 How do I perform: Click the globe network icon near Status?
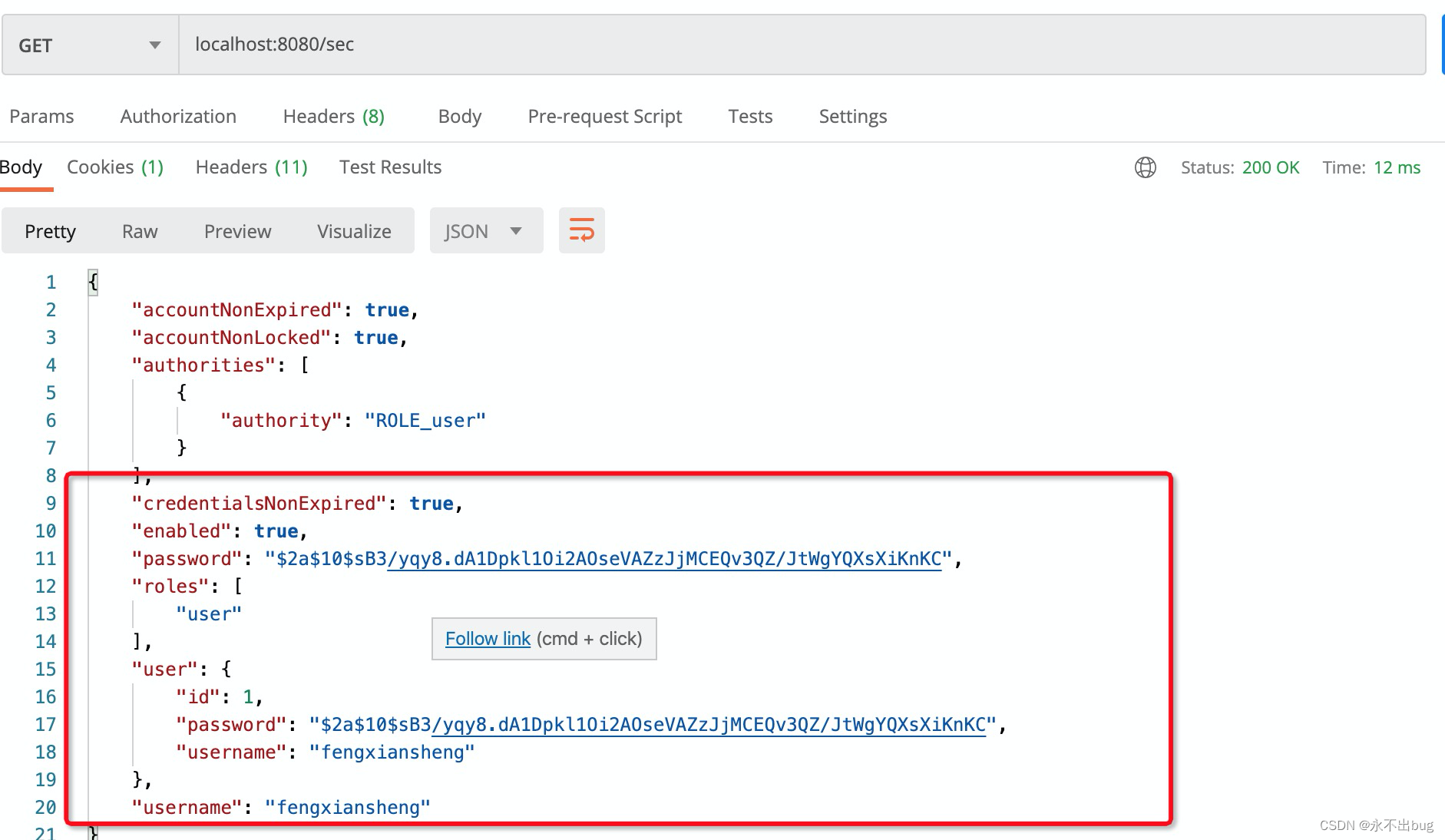(x=1145, y=167)
